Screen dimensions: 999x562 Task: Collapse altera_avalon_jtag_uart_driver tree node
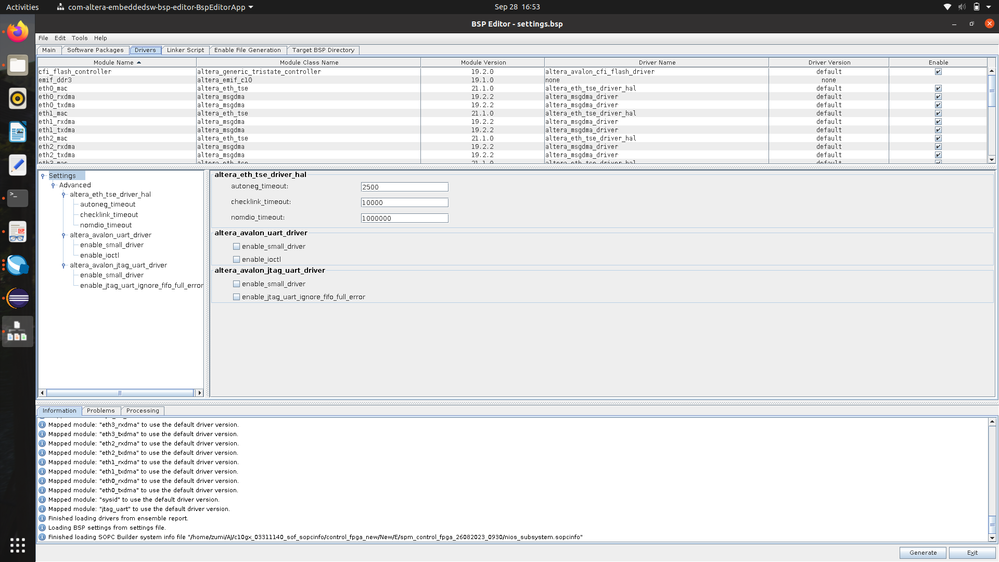click(x=63, y=265)
